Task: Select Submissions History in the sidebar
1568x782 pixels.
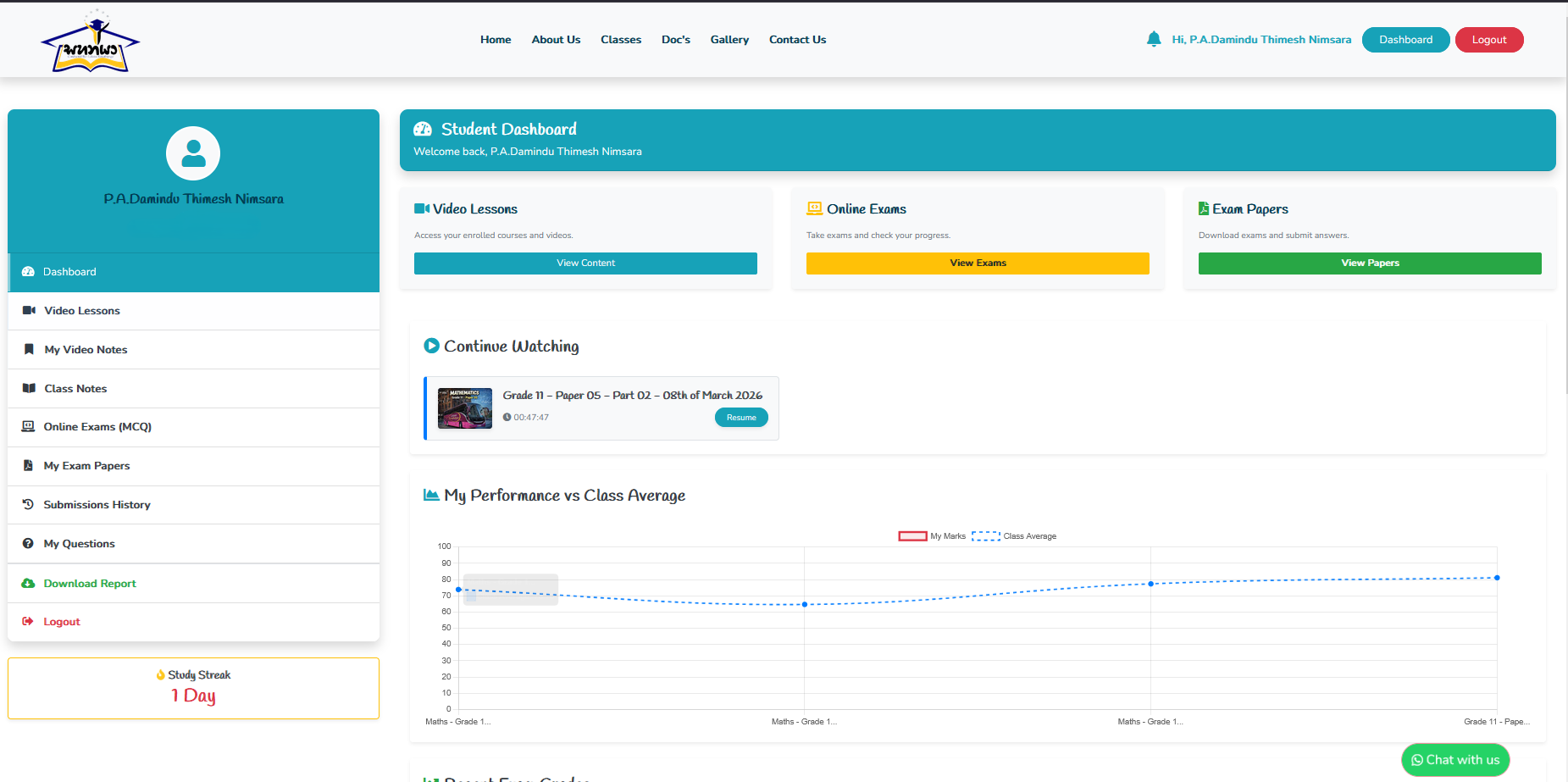Action: 97,504
